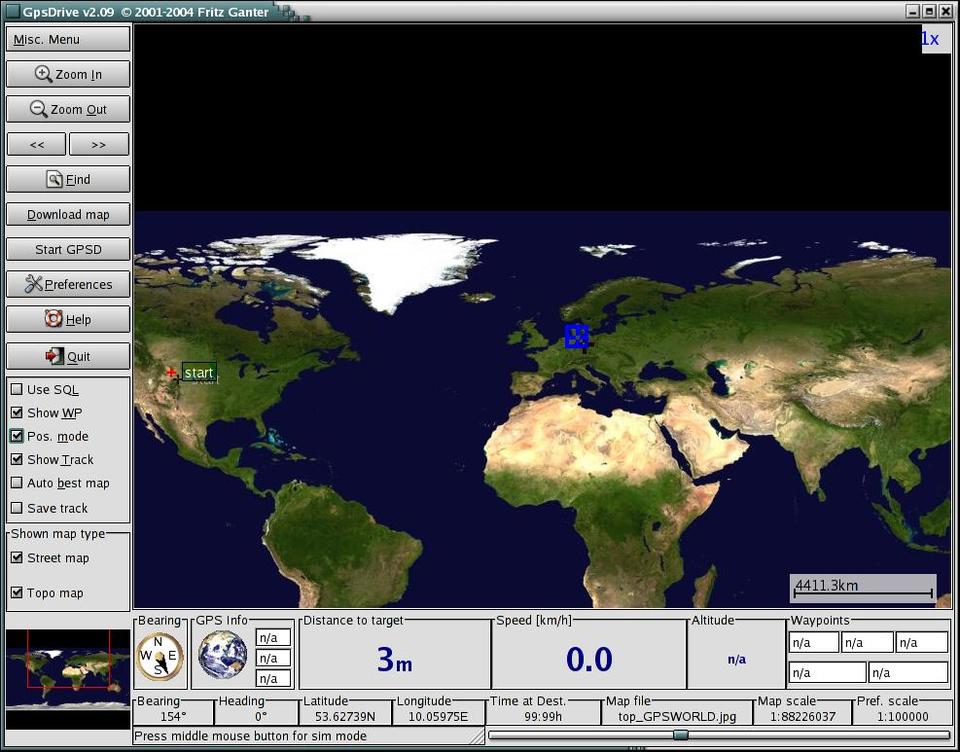Quit GpsDrive using the exit icon

tap(68, 356)
